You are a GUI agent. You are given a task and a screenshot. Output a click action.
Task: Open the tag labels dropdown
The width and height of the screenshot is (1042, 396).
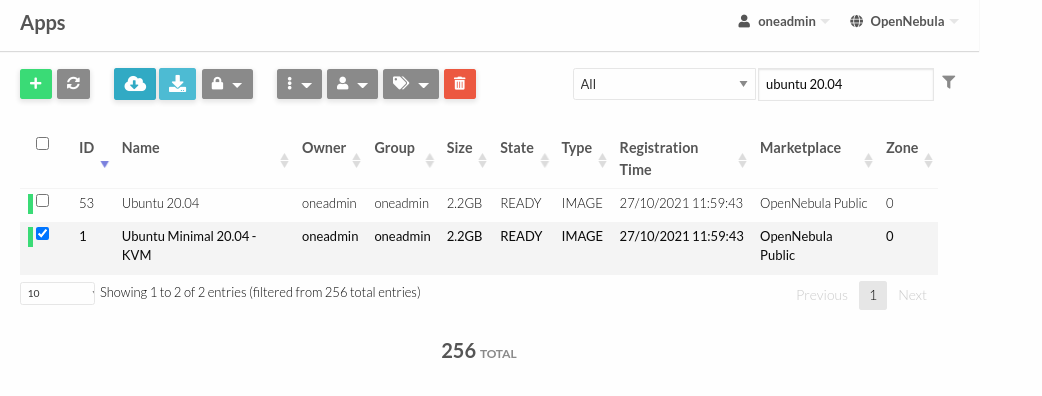pyautogui.click(x=411, y=84)
